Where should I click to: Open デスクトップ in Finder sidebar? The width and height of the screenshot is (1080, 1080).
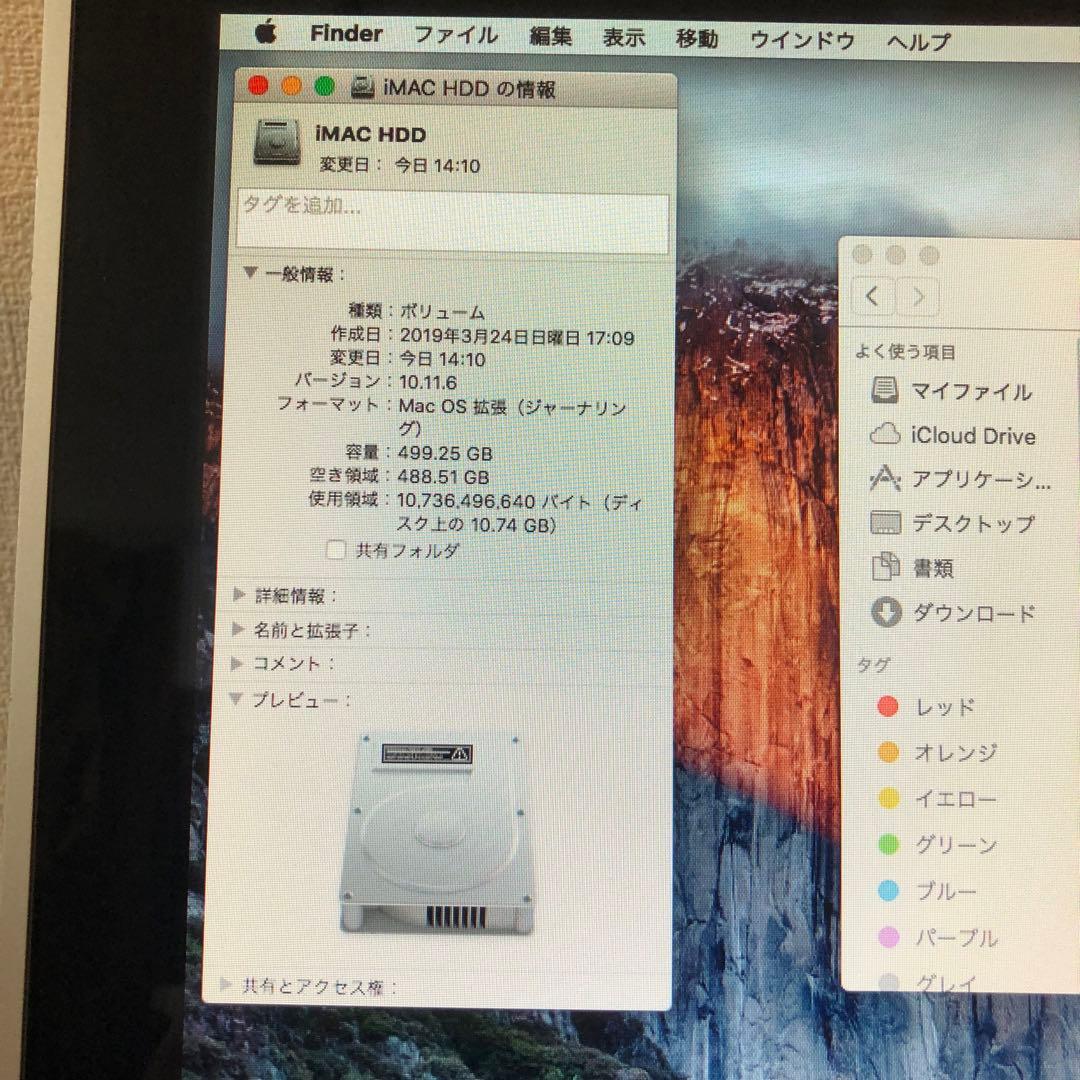tap(953, 523)
